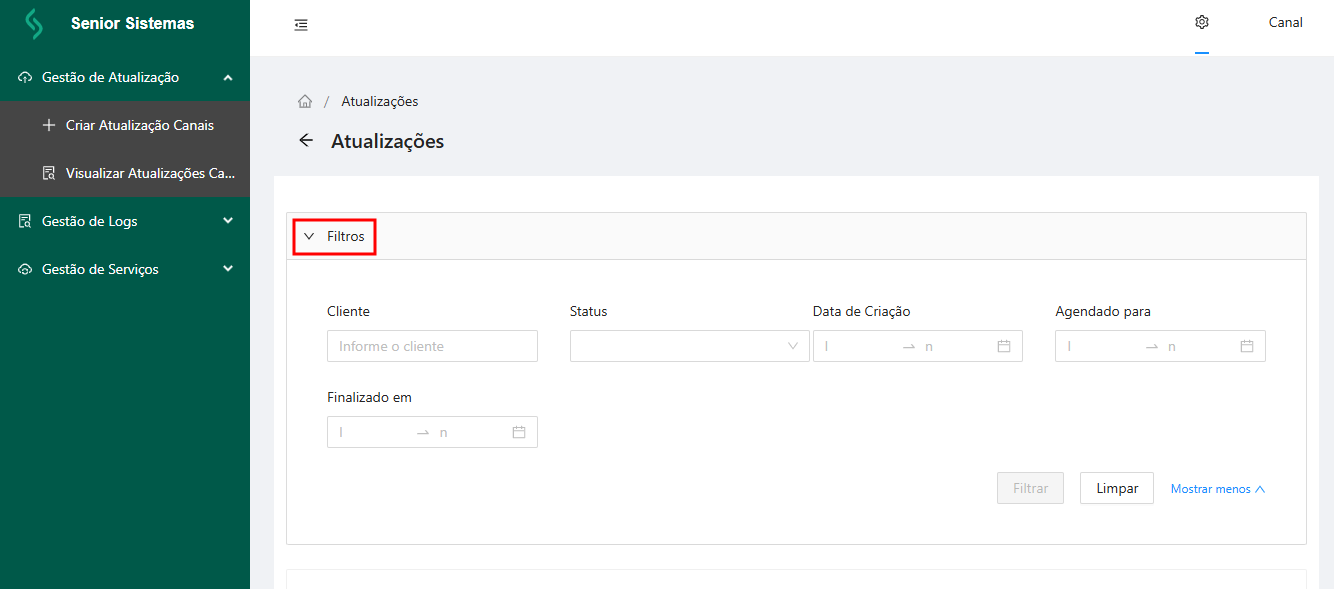Go back using the arrow icon
Screen dimensions: 1334x589
[x=306, y=141]
